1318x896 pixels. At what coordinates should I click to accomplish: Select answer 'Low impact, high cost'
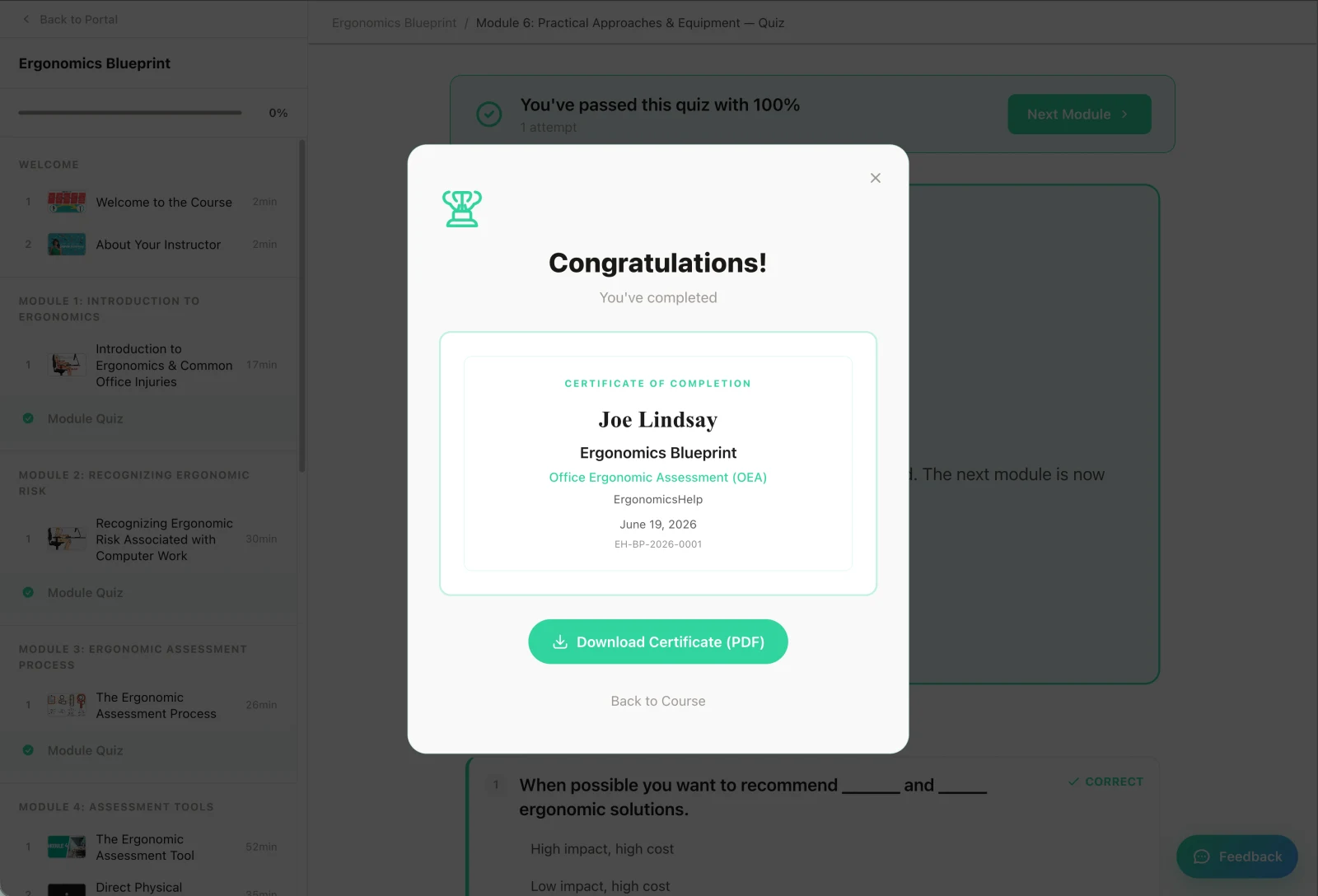[x=601, y=886]
